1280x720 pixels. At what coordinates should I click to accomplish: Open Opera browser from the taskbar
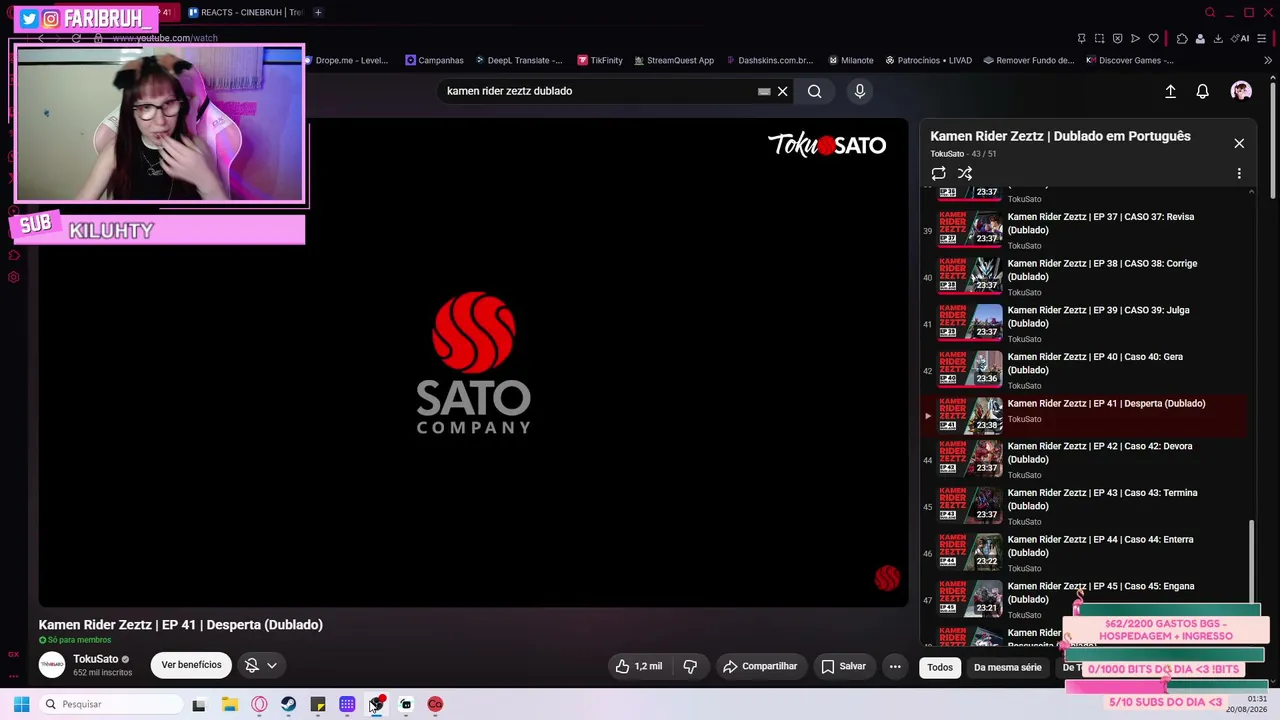point(259,704)
